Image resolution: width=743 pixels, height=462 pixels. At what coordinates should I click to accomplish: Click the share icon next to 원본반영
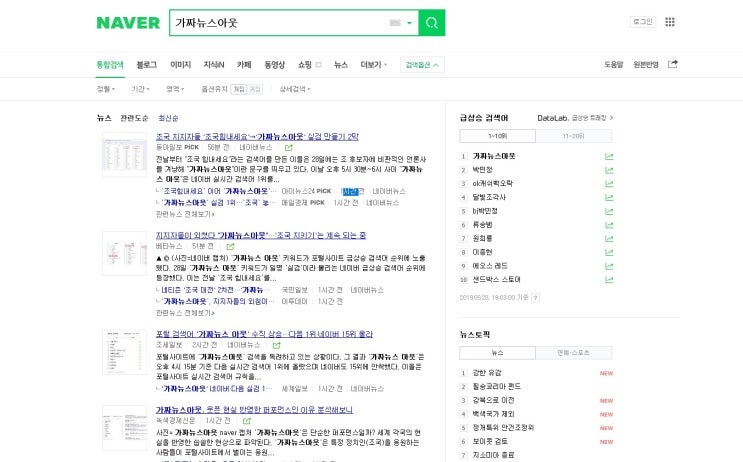[x=672, y=64]
